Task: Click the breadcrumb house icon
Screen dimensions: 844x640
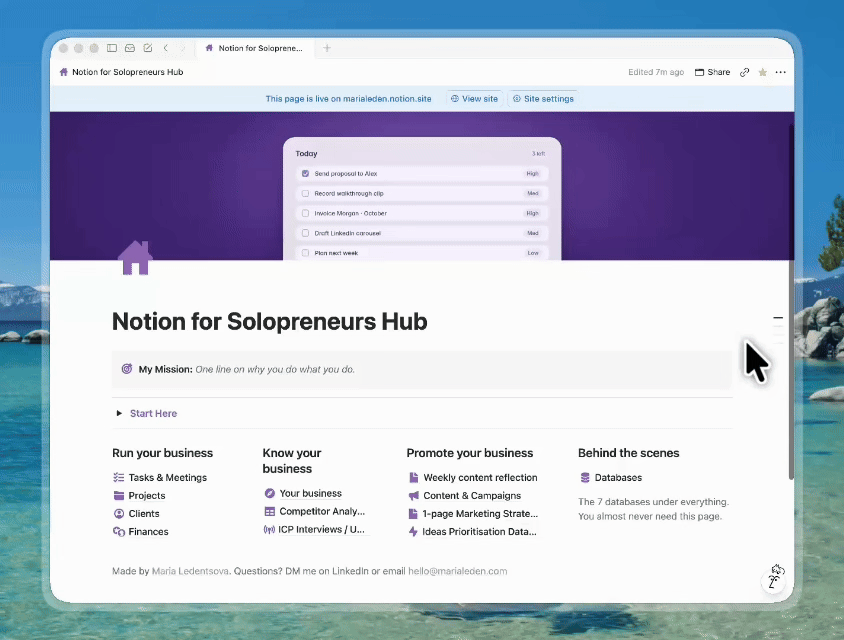Action: coord(64,72)
